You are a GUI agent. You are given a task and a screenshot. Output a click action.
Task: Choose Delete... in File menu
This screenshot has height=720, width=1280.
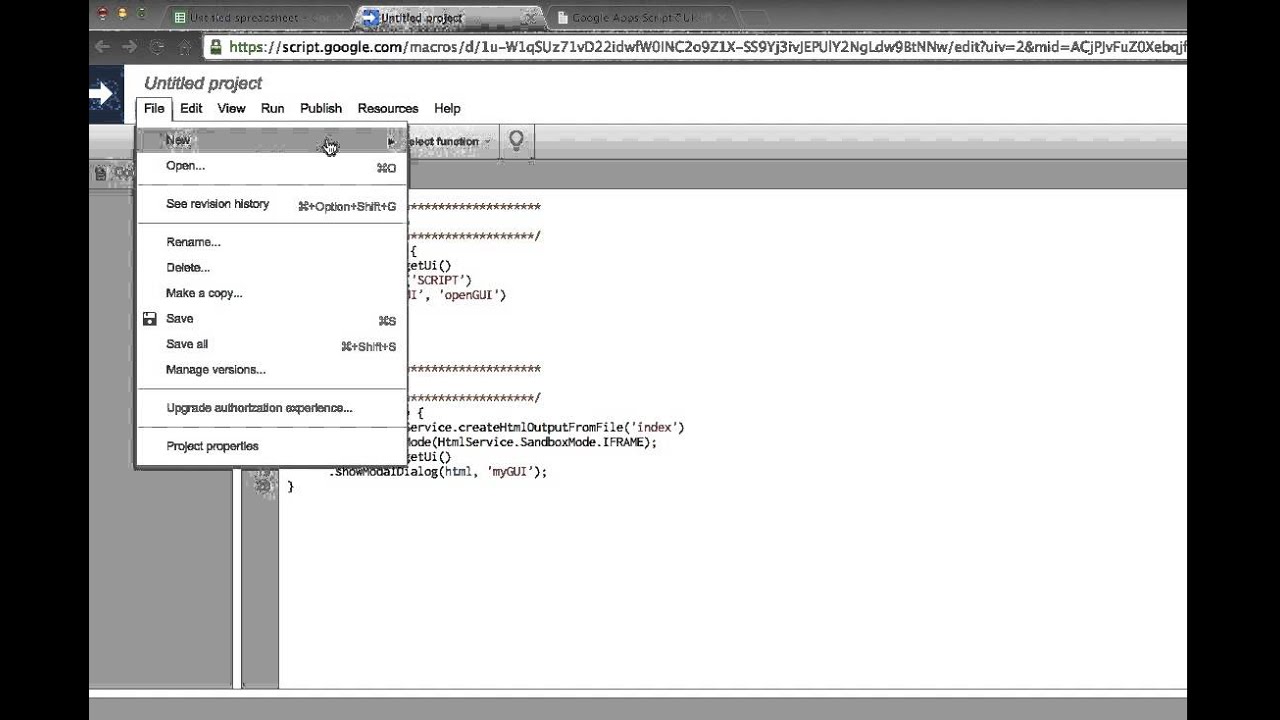click(272, 267)
